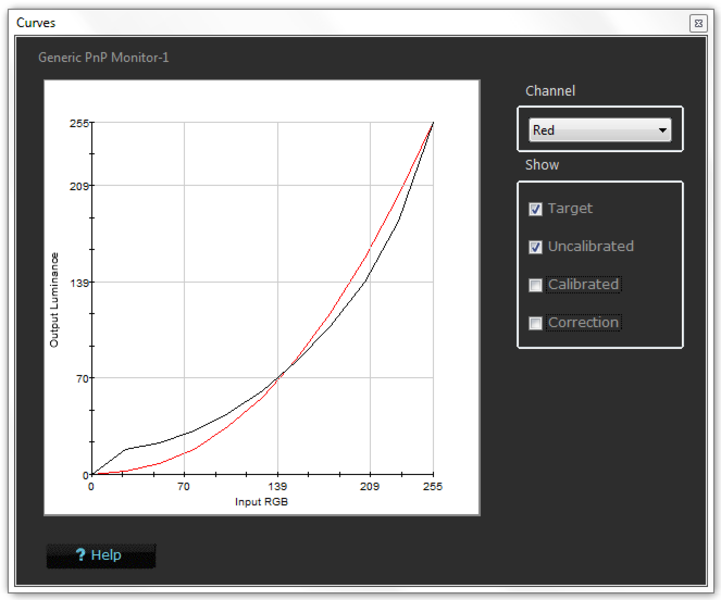Click the Output Luminance axis label
Screen dimensions: 721x600
(54, 300)
